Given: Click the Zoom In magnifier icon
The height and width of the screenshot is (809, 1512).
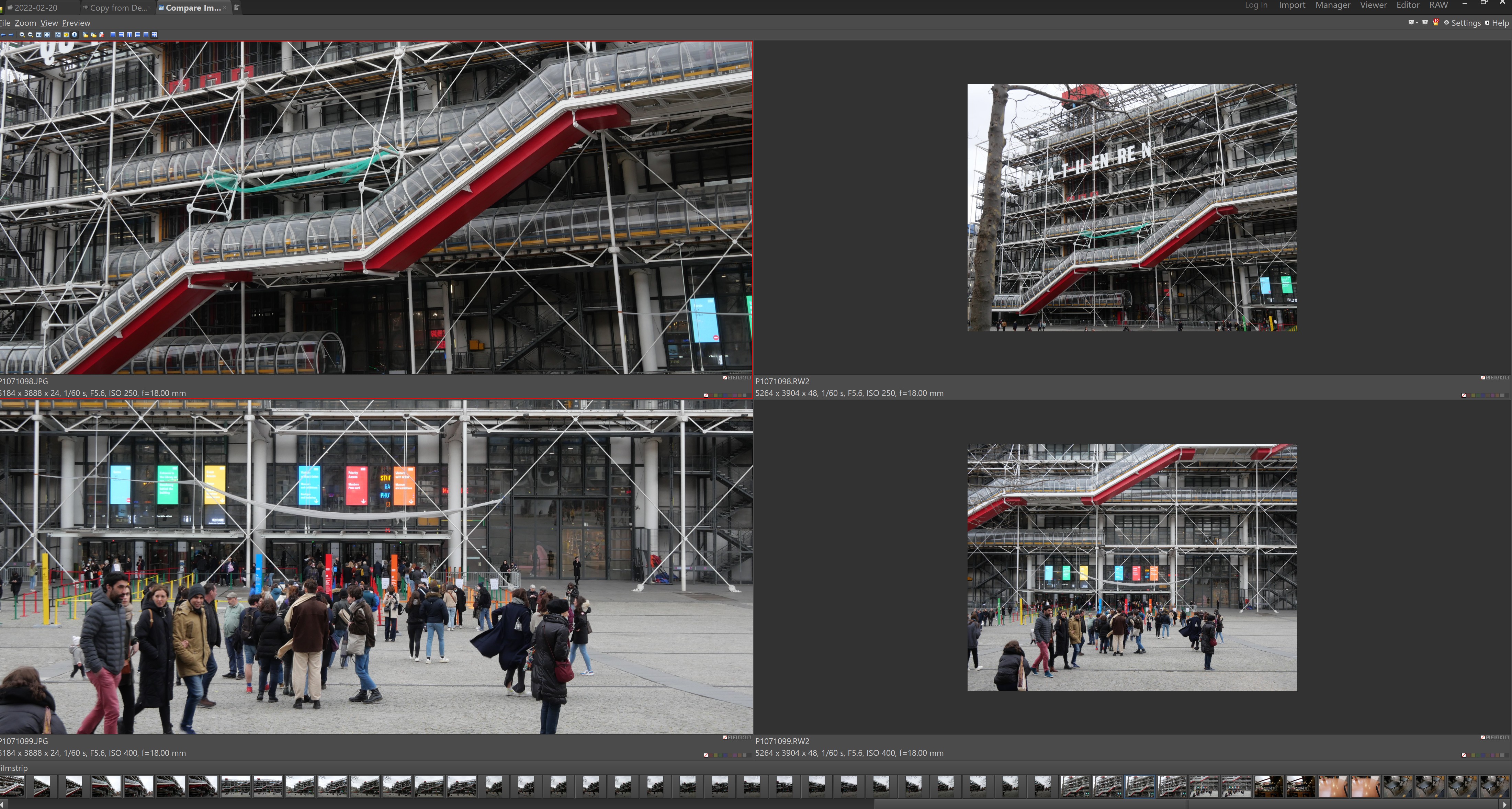Looking at the screenshot, I should (x=22, y=35).
